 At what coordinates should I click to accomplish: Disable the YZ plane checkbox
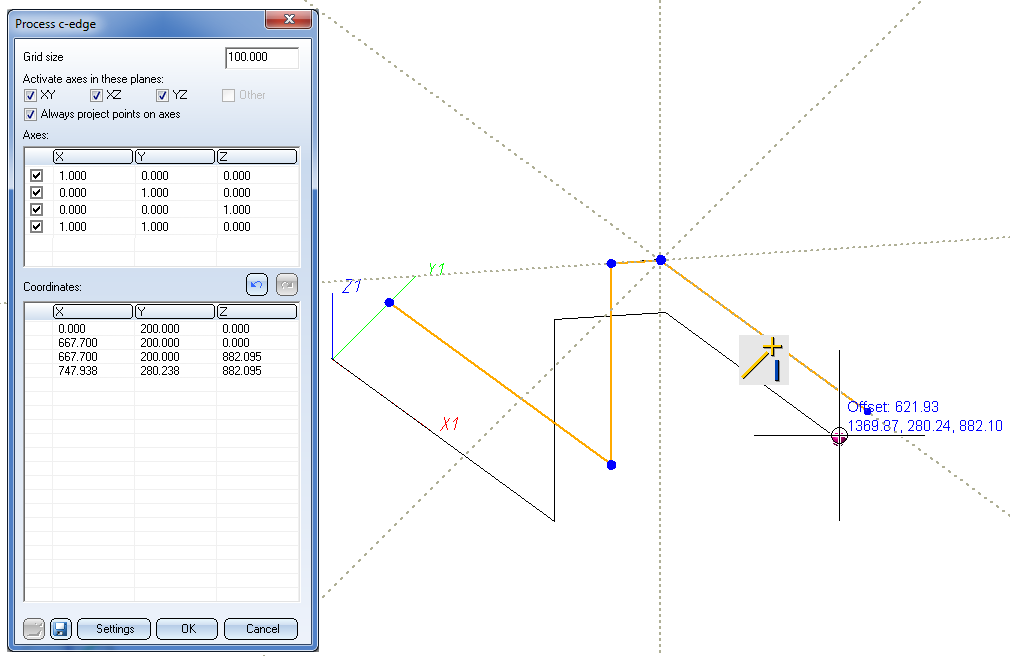tap(163, 95)
